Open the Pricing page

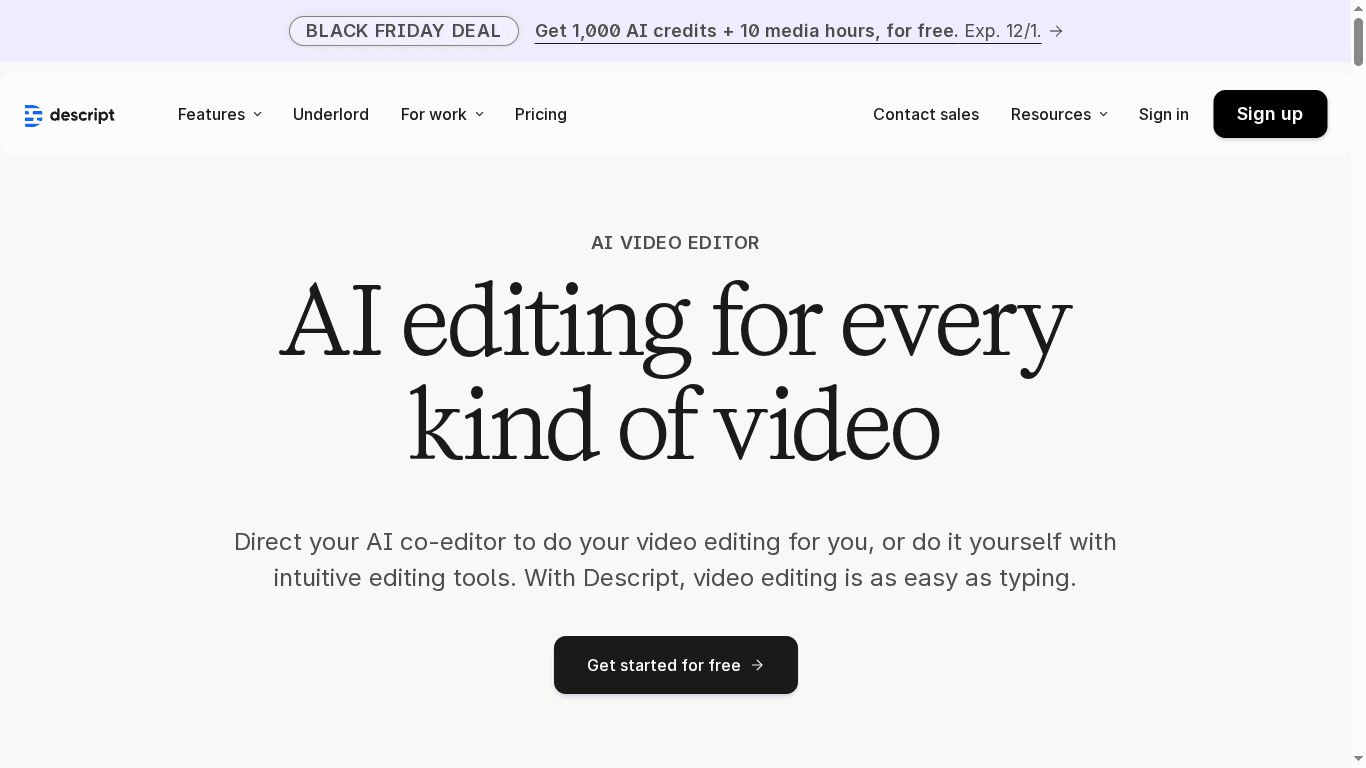tap(540, 114)
